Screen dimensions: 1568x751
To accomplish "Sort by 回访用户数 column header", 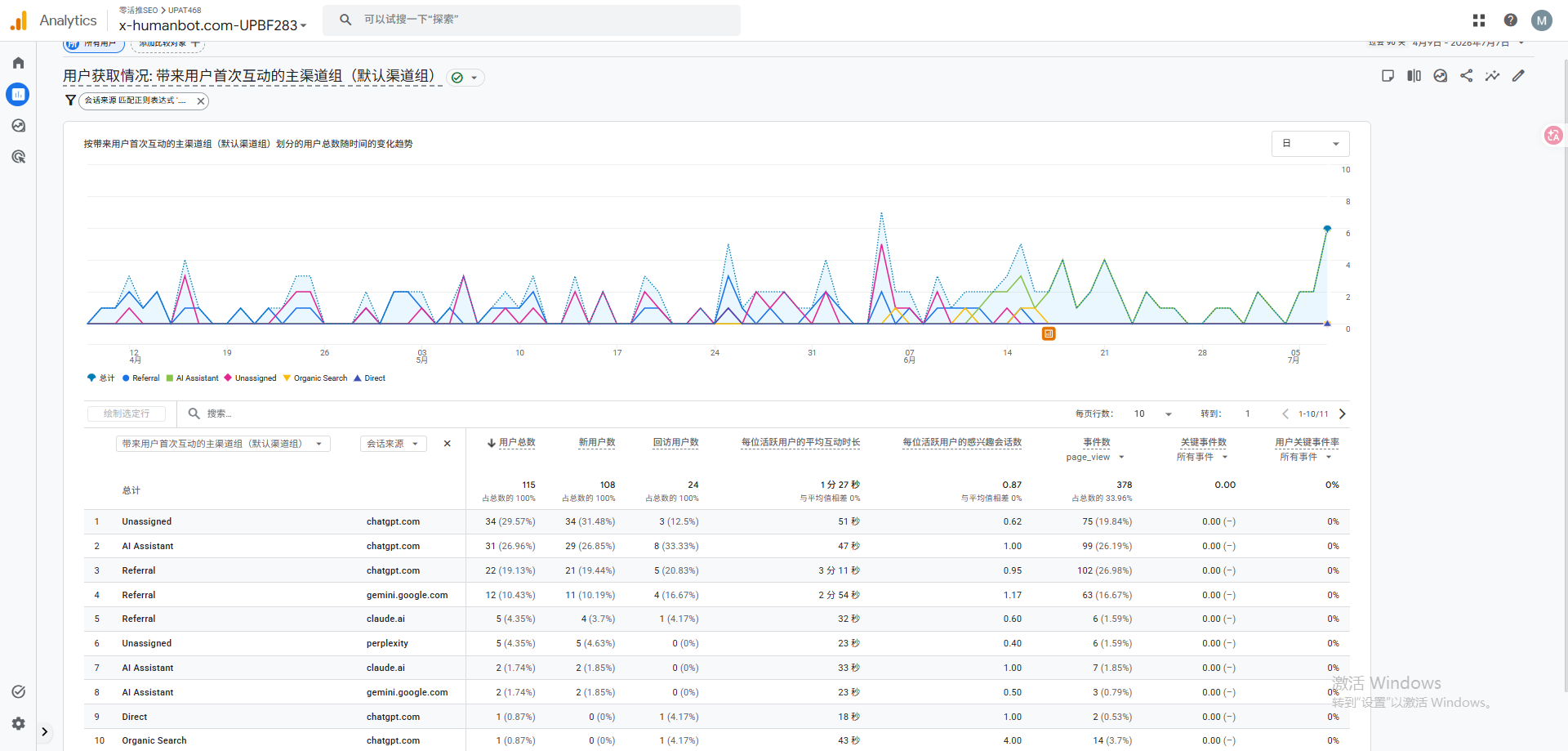I will coord(675,442).
